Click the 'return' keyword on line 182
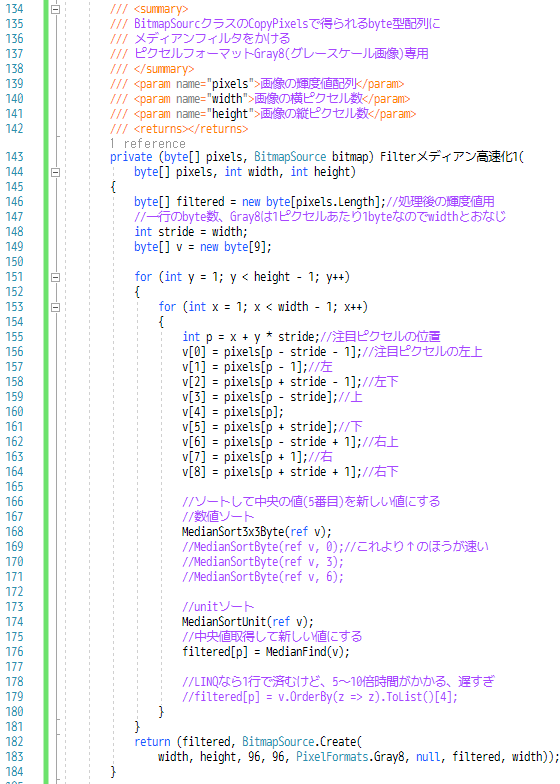560x784 pixels. (152, 742)
